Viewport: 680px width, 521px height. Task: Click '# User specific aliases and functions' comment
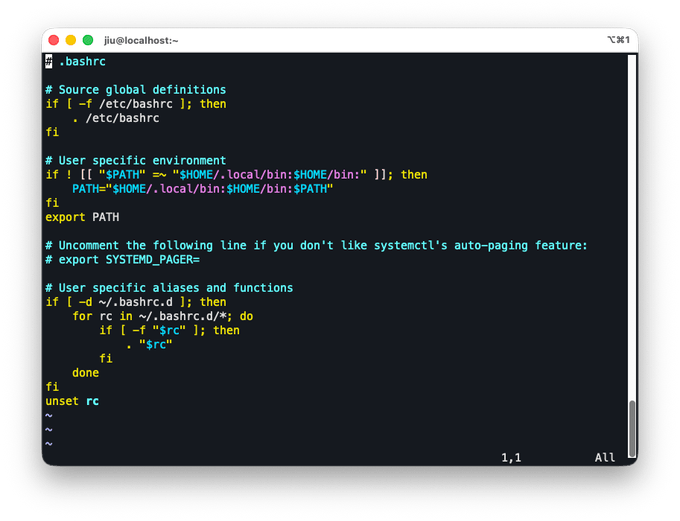click(169, 288)
